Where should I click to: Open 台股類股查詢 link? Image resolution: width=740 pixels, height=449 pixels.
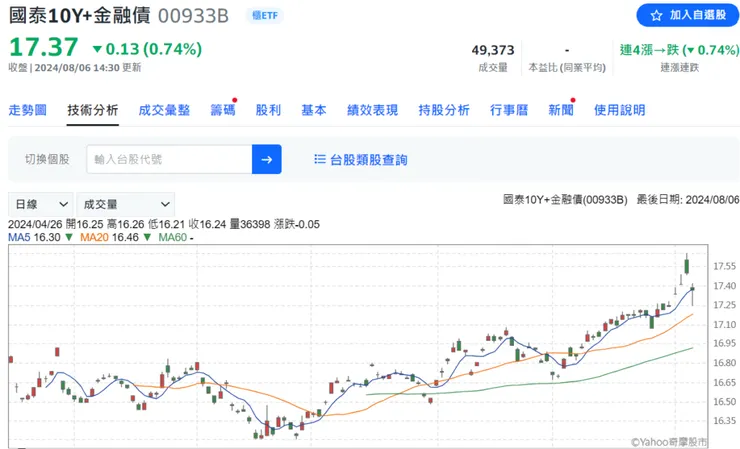tap(369, 160)
